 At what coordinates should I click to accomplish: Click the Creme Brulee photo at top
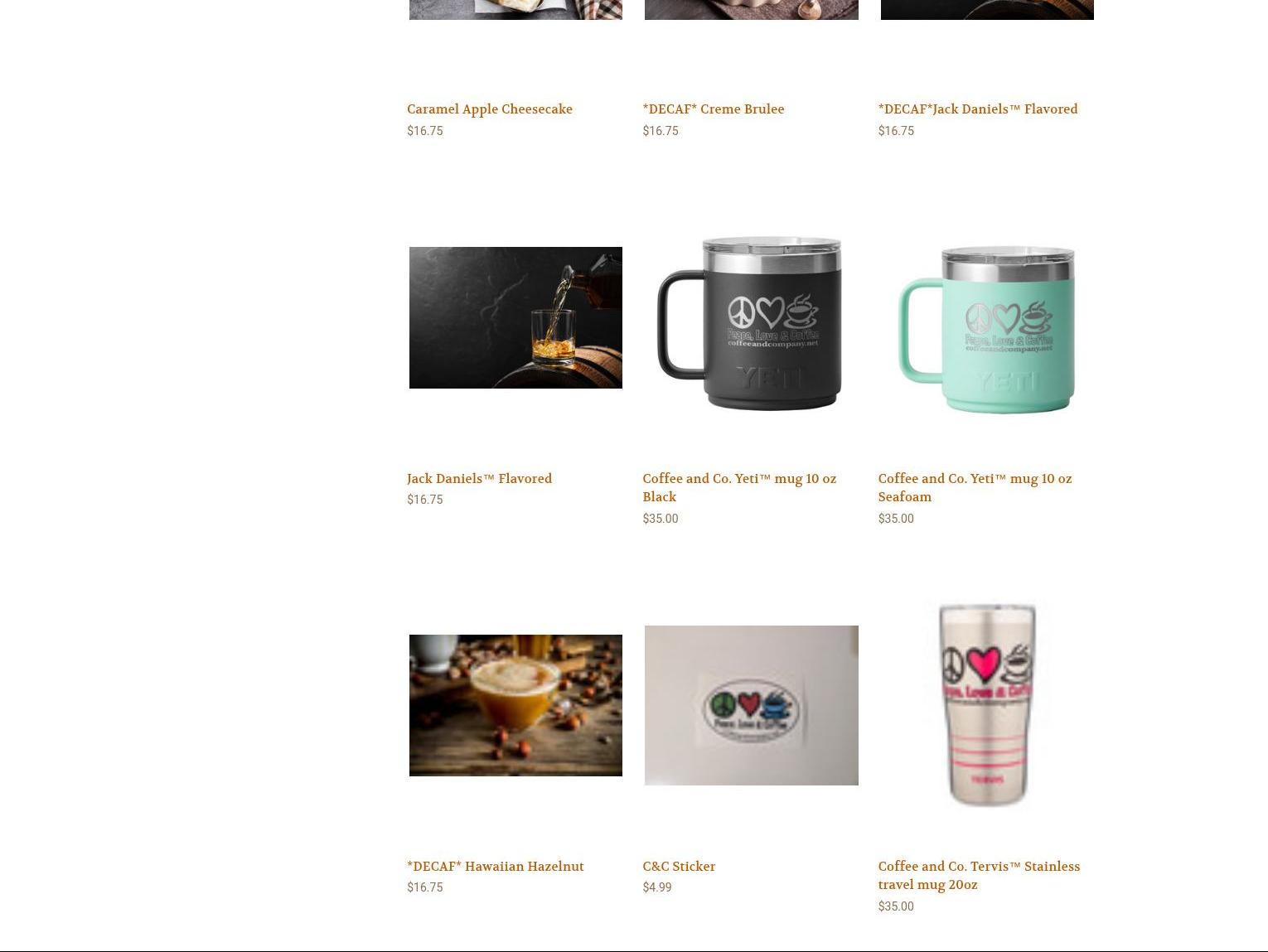click(x=751, y=9)
